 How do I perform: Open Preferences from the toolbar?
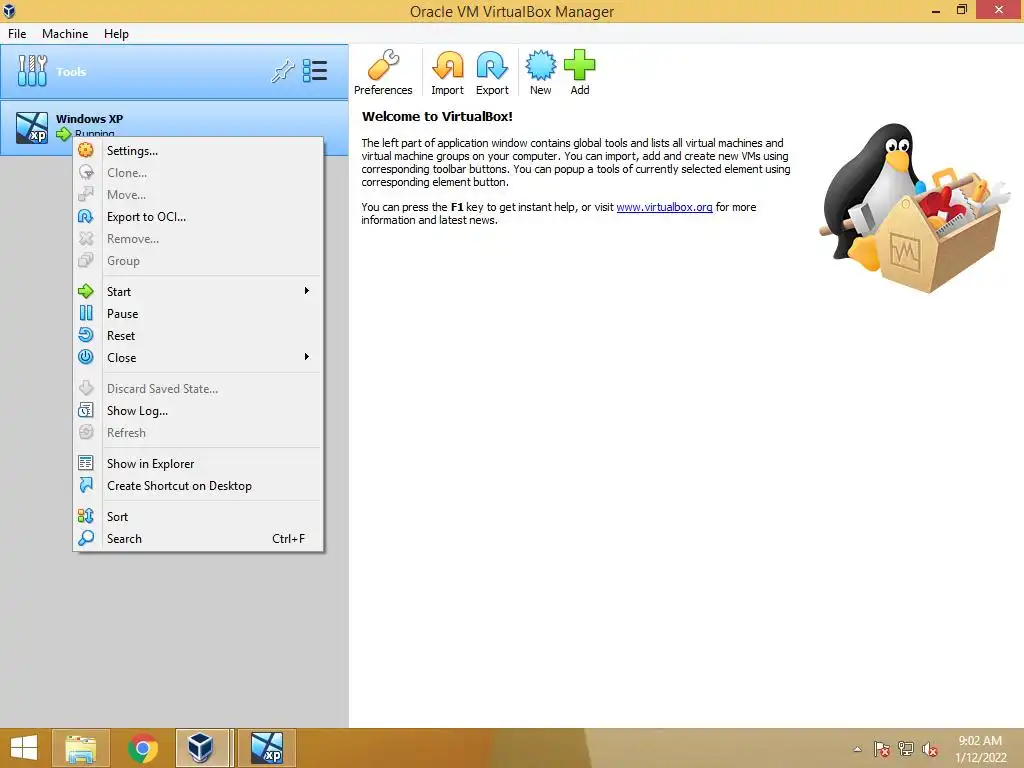coord(383,72)
